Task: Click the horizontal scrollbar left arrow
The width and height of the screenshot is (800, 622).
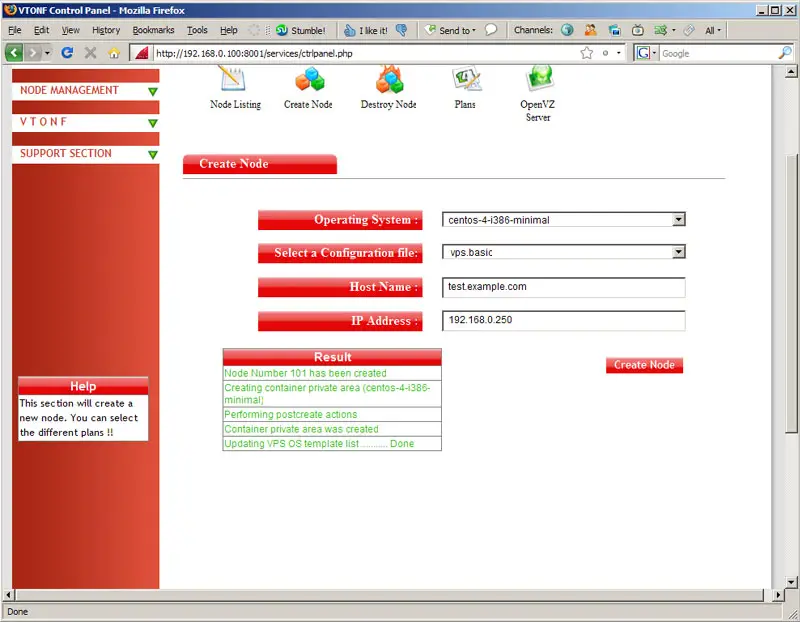Action: click(x=8, y=594)
